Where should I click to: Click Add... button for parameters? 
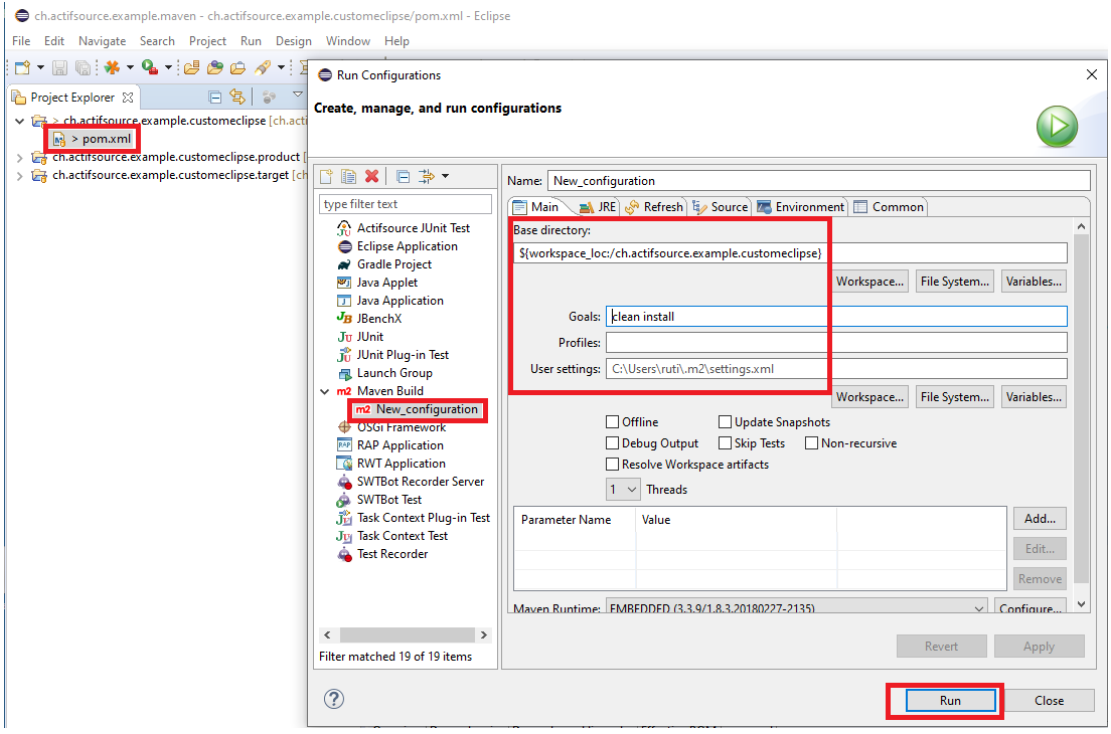(1039, 519)
